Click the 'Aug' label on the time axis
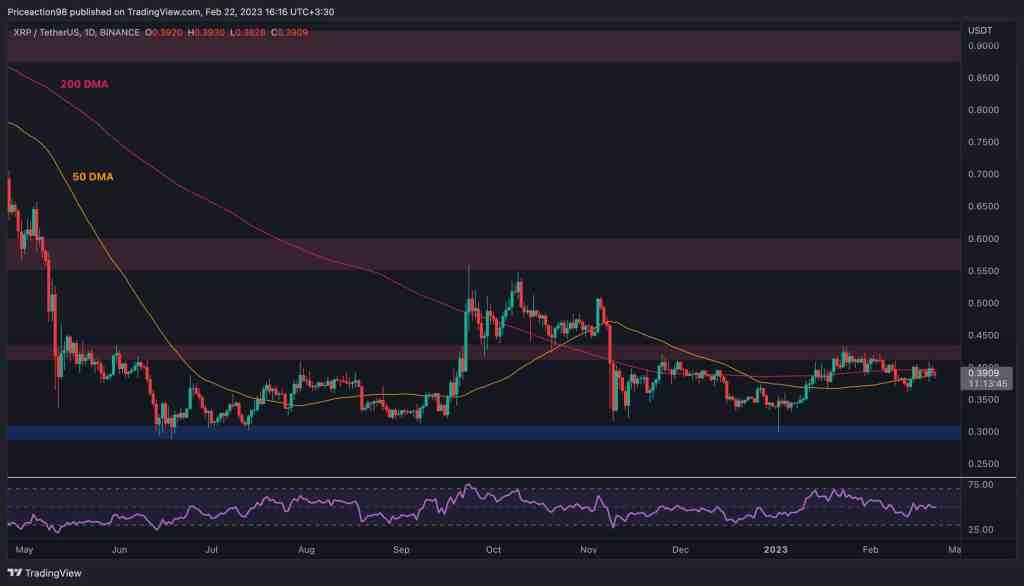 pos(306,549)
